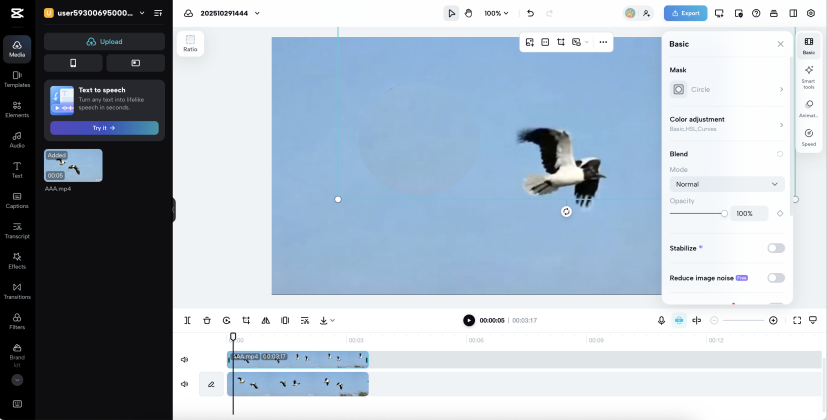The image size is (828, 420).
Task: Click the Opacity 100% input field
Action: tap(749, 213)
